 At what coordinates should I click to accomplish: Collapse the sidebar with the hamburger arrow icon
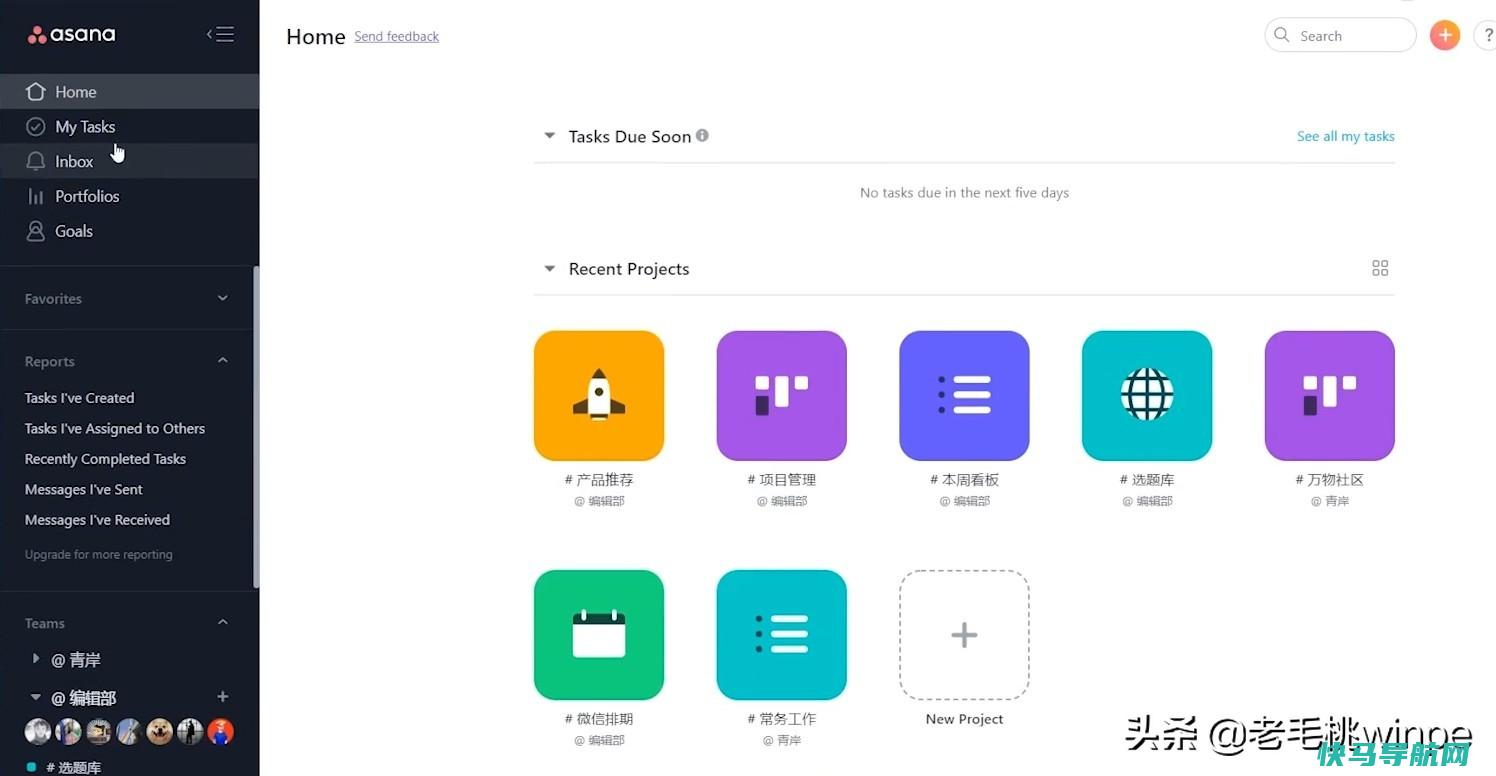(220, 35)
